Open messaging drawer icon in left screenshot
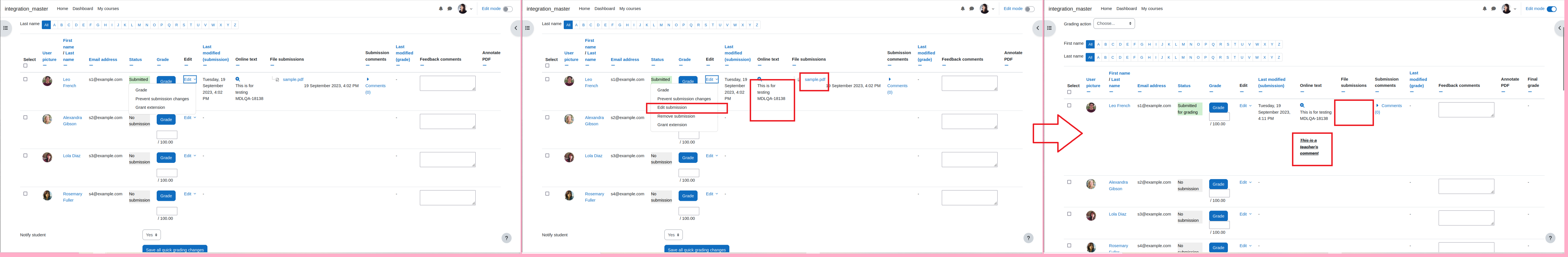 [x=450, y=9]
